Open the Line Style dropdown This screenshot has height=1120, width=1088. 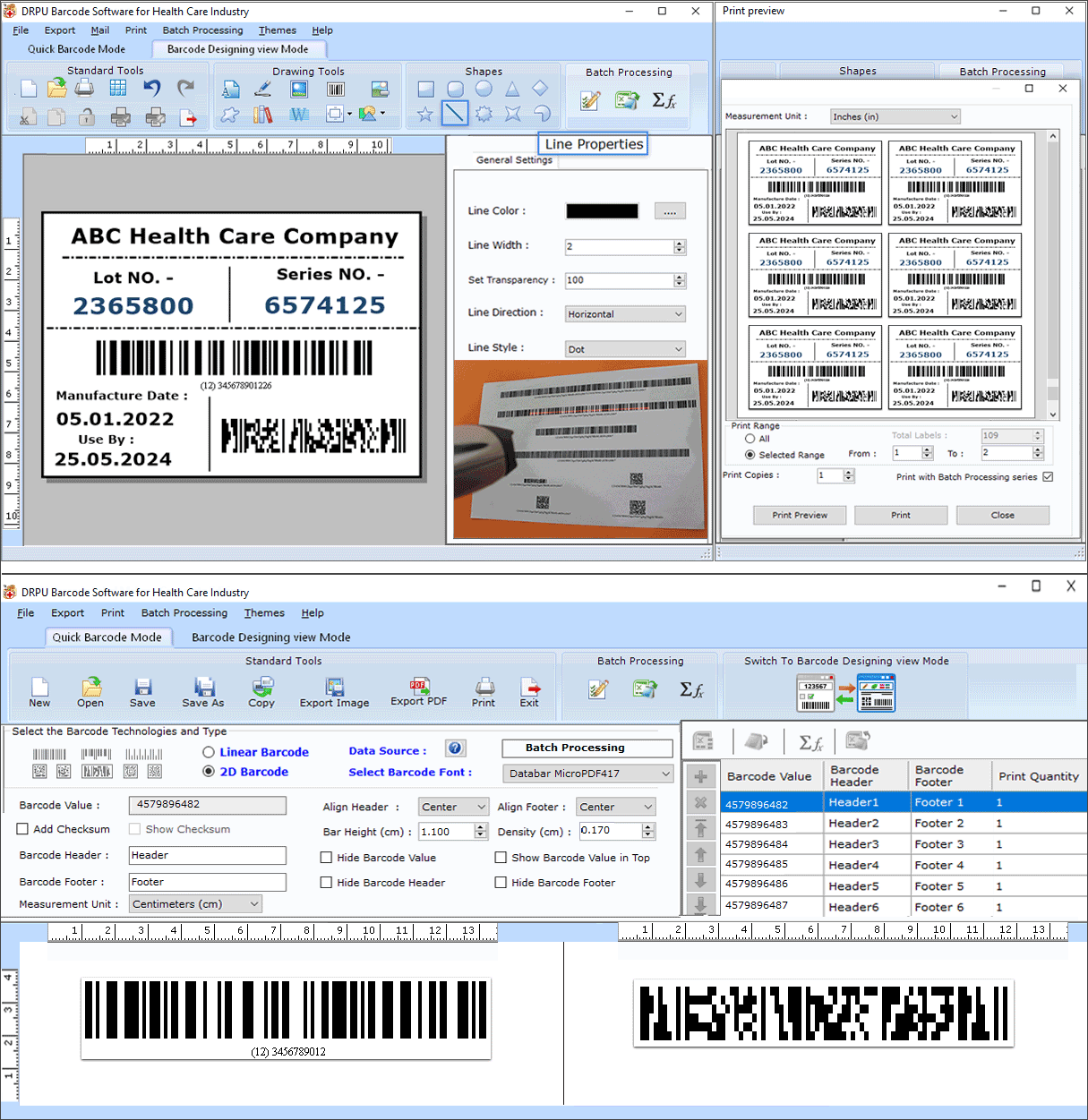[625, 349]
